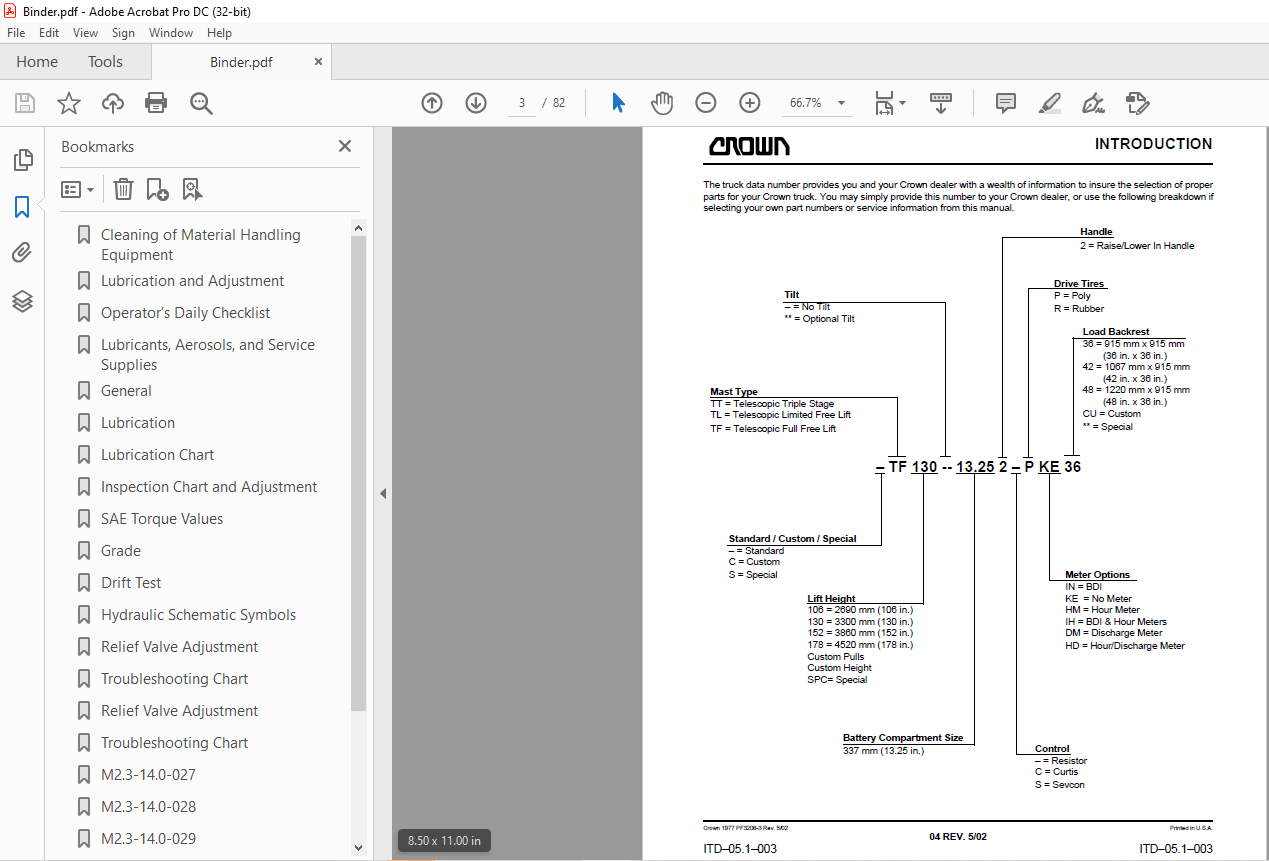Click the Save file icon

click(x=25, y=103)
